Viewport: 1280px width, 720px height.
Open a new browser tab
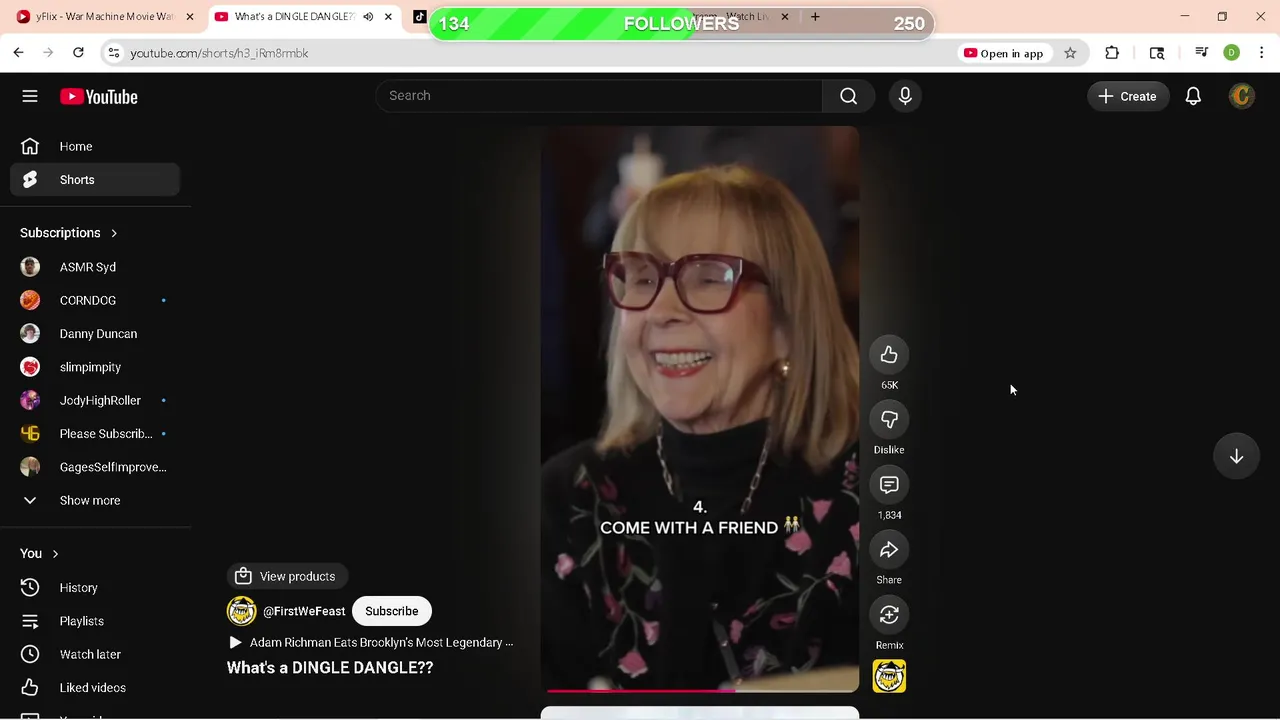[815, 17]
